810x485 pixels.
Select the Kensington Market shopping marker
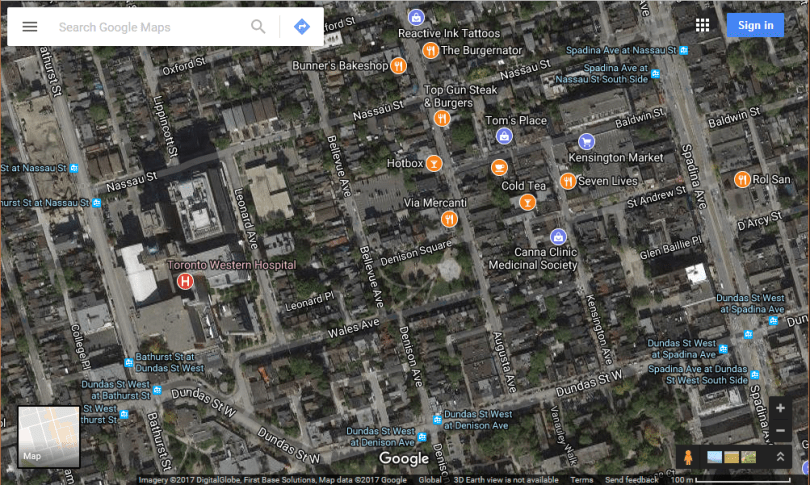pos(587,141)
